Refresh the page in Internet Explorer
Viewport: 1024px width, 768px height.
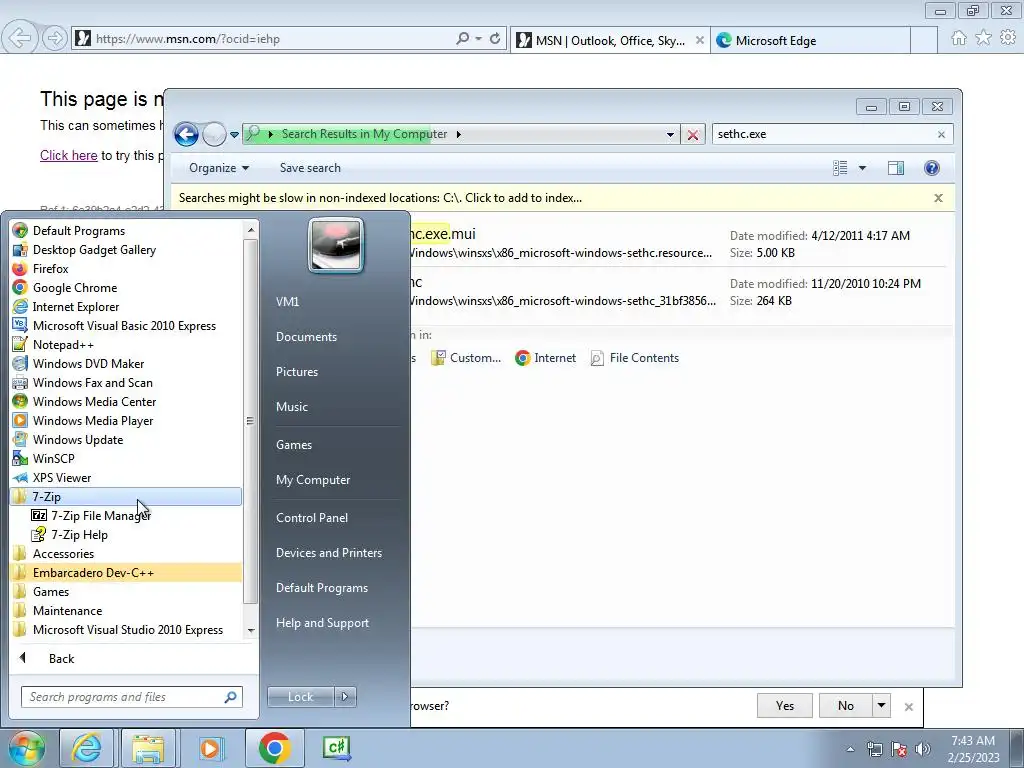coord(495,39)
